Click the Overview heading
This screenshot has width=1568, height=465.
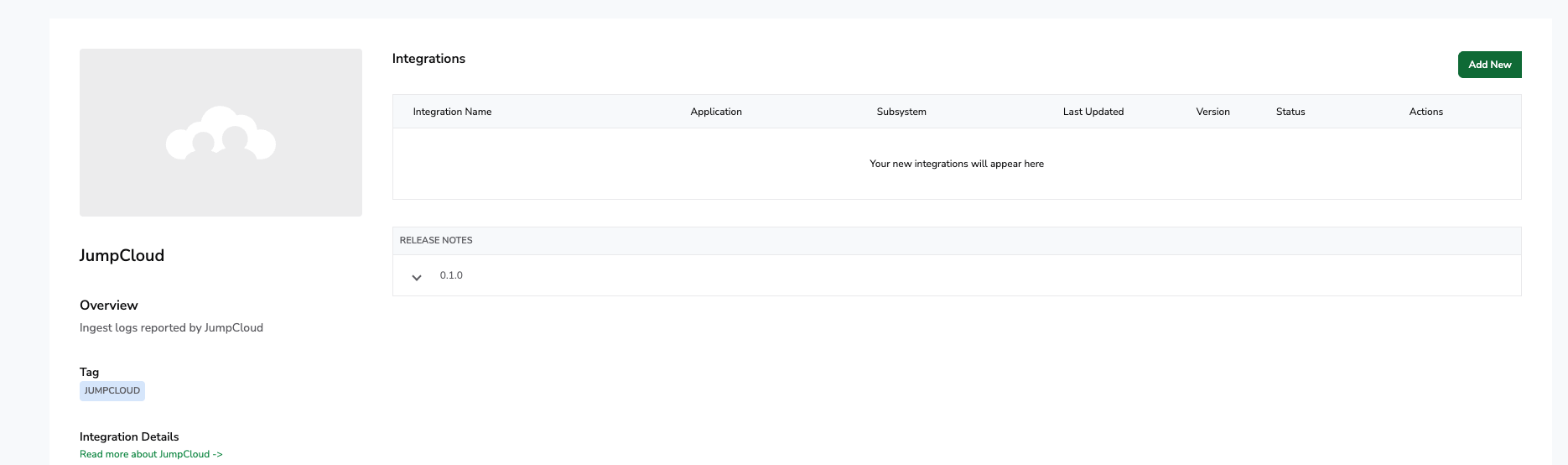pyautogui.click(x=109, y=306)
